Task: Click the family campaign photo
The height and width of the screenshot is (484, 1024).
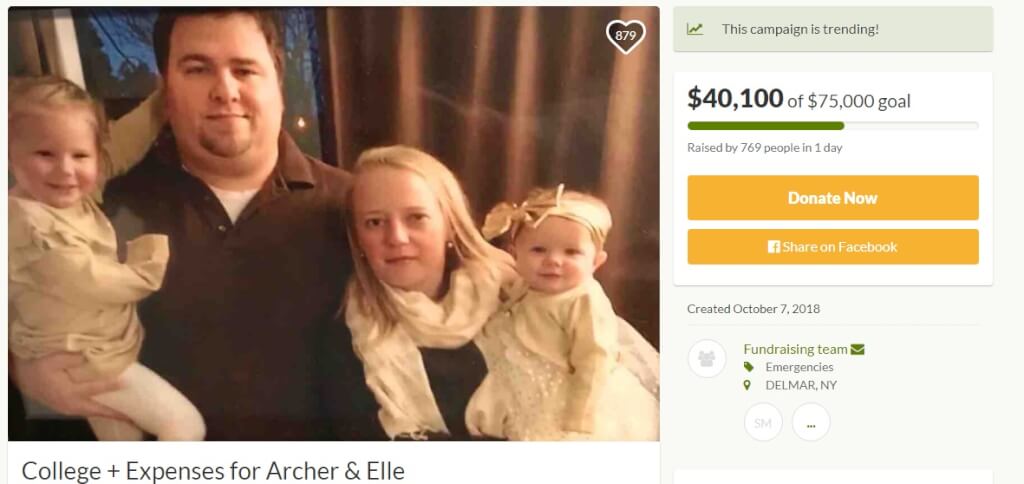Action: click(x=334, y=223)
